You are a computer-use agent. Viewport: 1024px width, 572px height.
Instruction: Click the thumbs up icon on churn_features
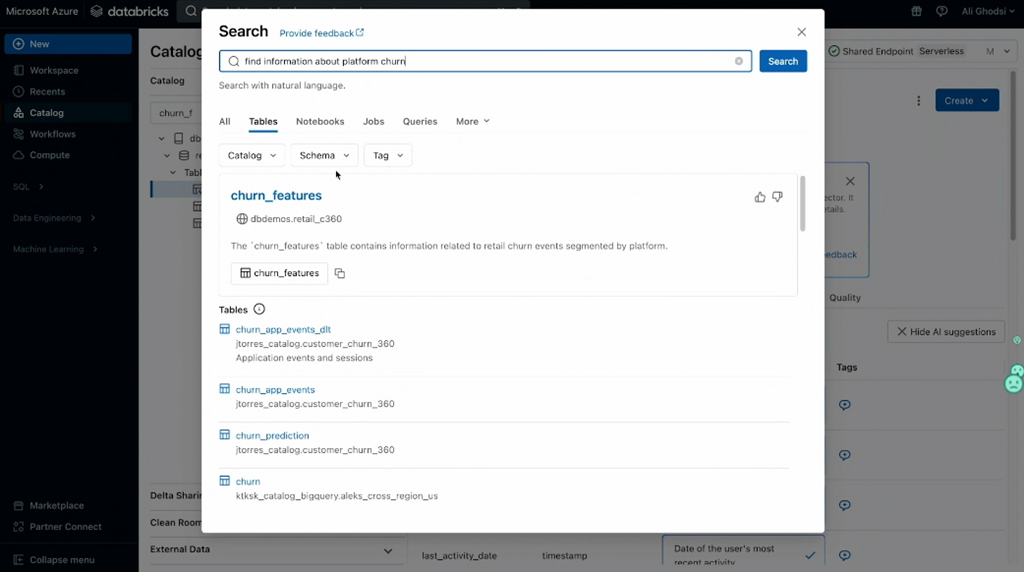pos(760,197)
